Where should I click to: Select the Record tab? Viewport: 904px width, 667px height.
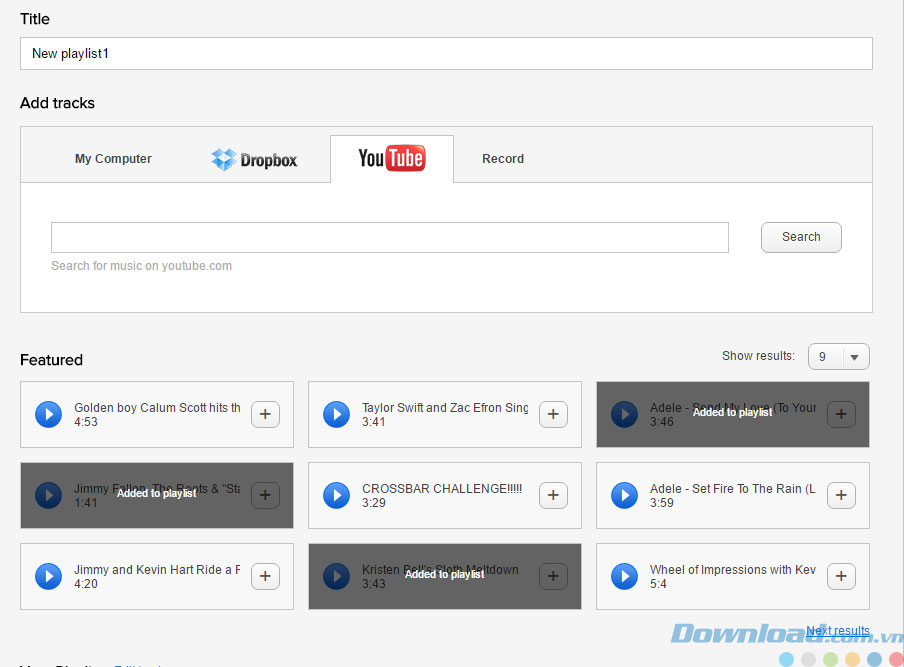coord(502,159)
